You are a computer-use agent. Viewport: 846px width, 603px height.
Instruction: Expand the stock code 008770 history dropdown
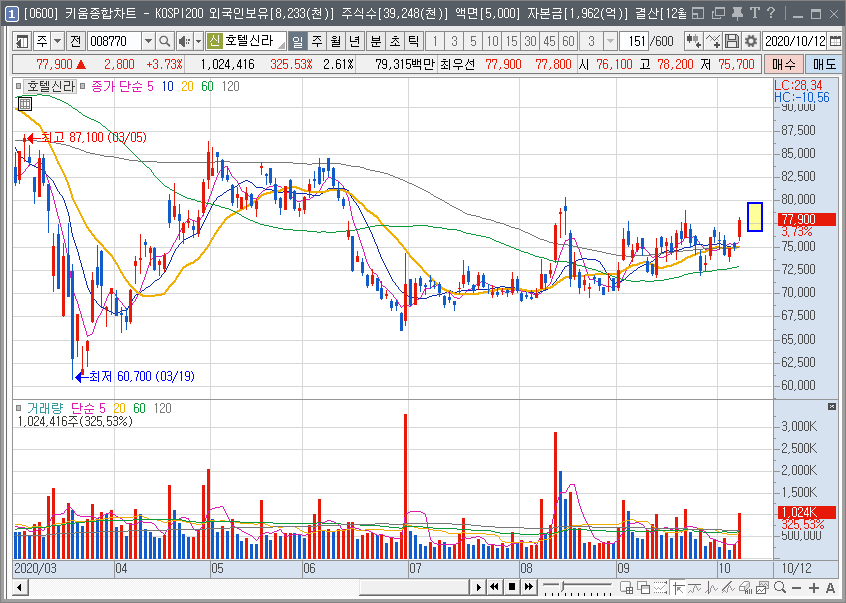coord(148,41)
